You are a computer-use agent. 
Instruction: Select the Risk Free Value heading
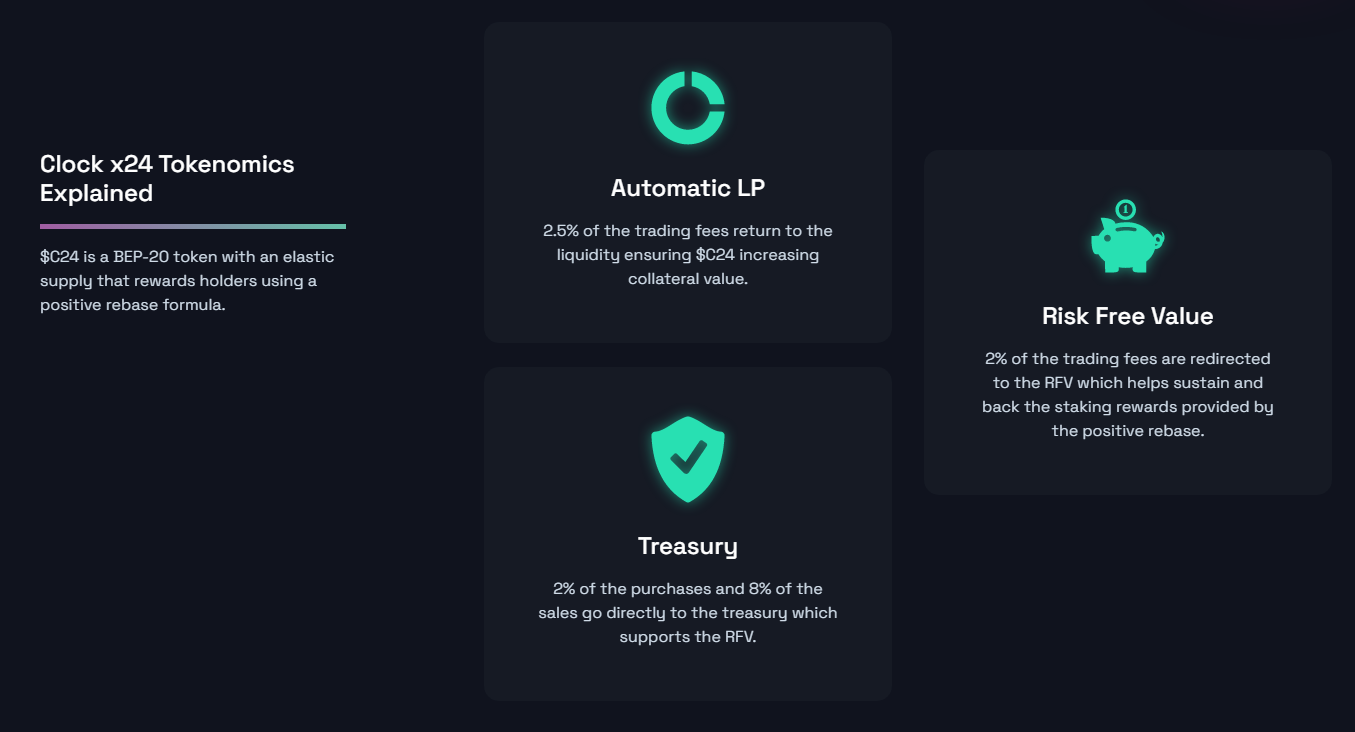(1128, 316)
